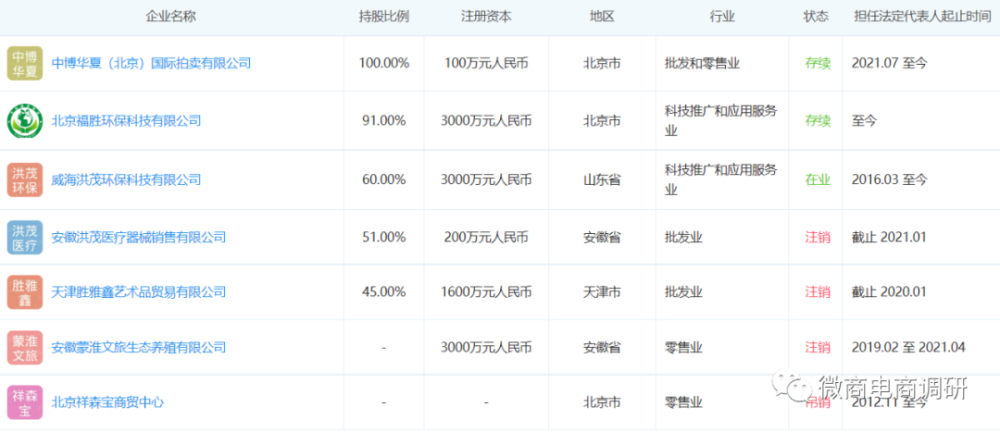Viewport: 1000px width, 432px height.
Task: Click the 行业 column header
Action: click(722, 17)
